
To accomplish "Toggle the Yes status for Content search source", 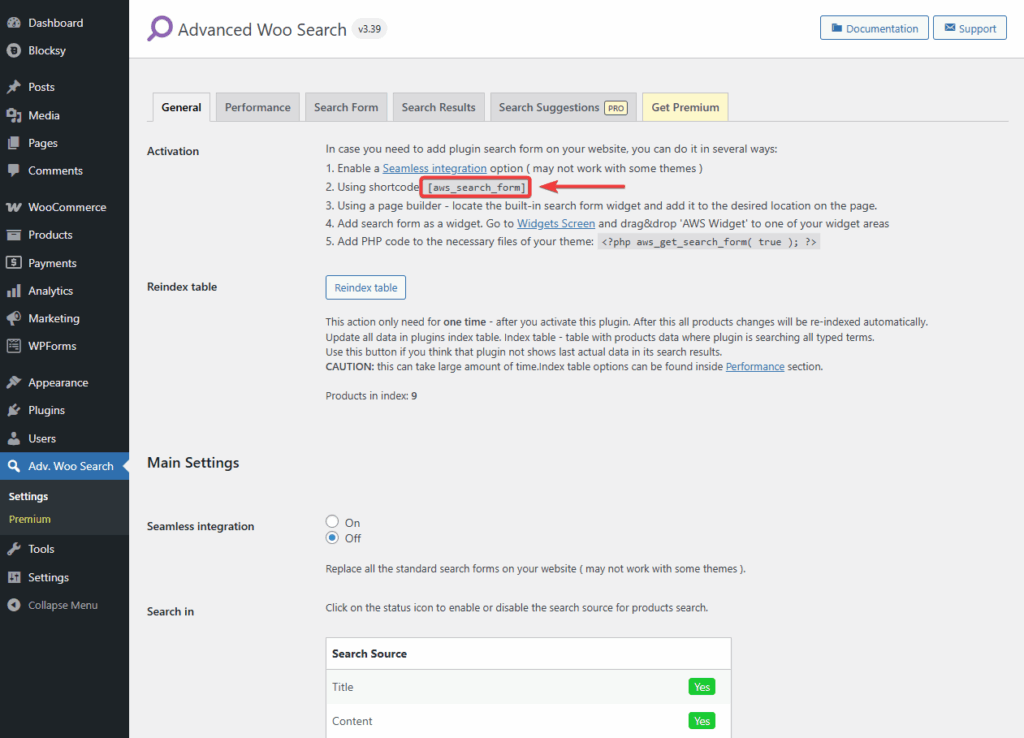I will pyautogui.click(x=702, y=721).
